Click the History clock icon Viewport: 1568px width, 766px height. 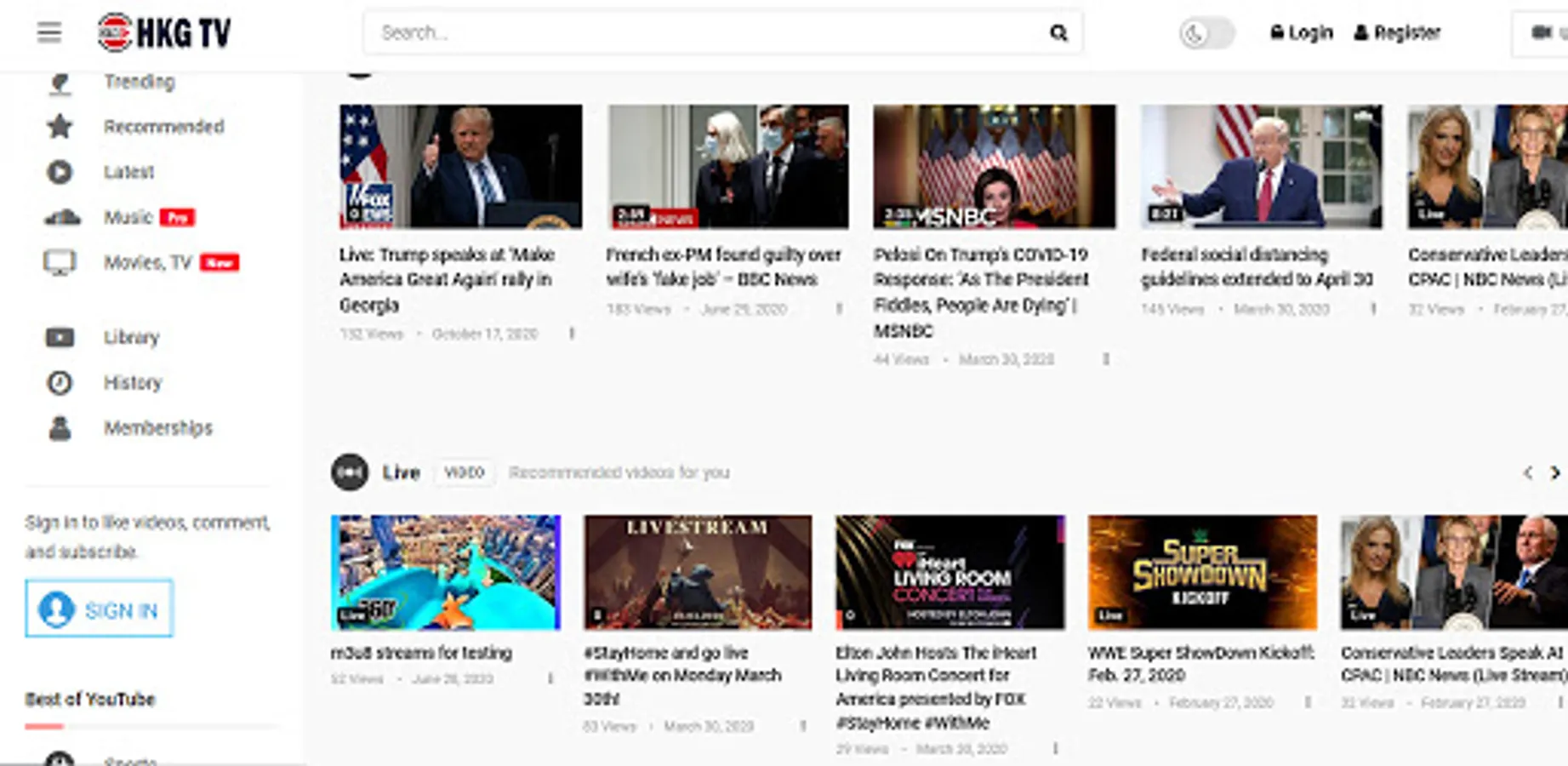(60, 383)
